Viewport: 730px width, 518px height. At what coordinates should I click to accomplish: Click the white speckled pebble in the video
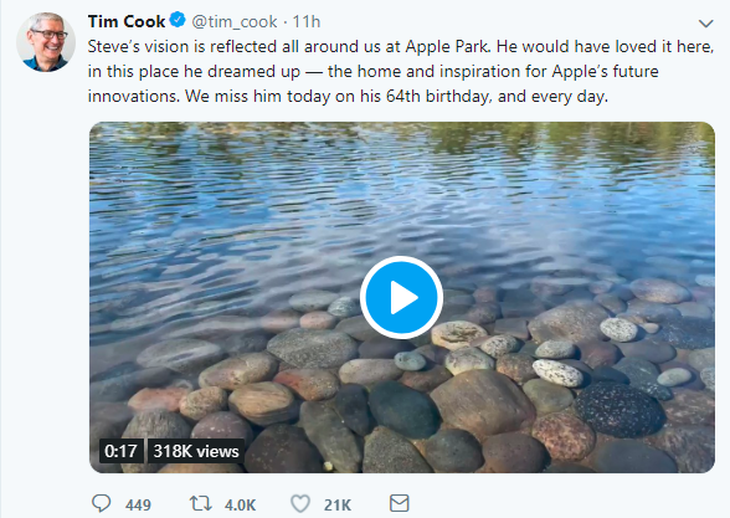click(558, 373)
